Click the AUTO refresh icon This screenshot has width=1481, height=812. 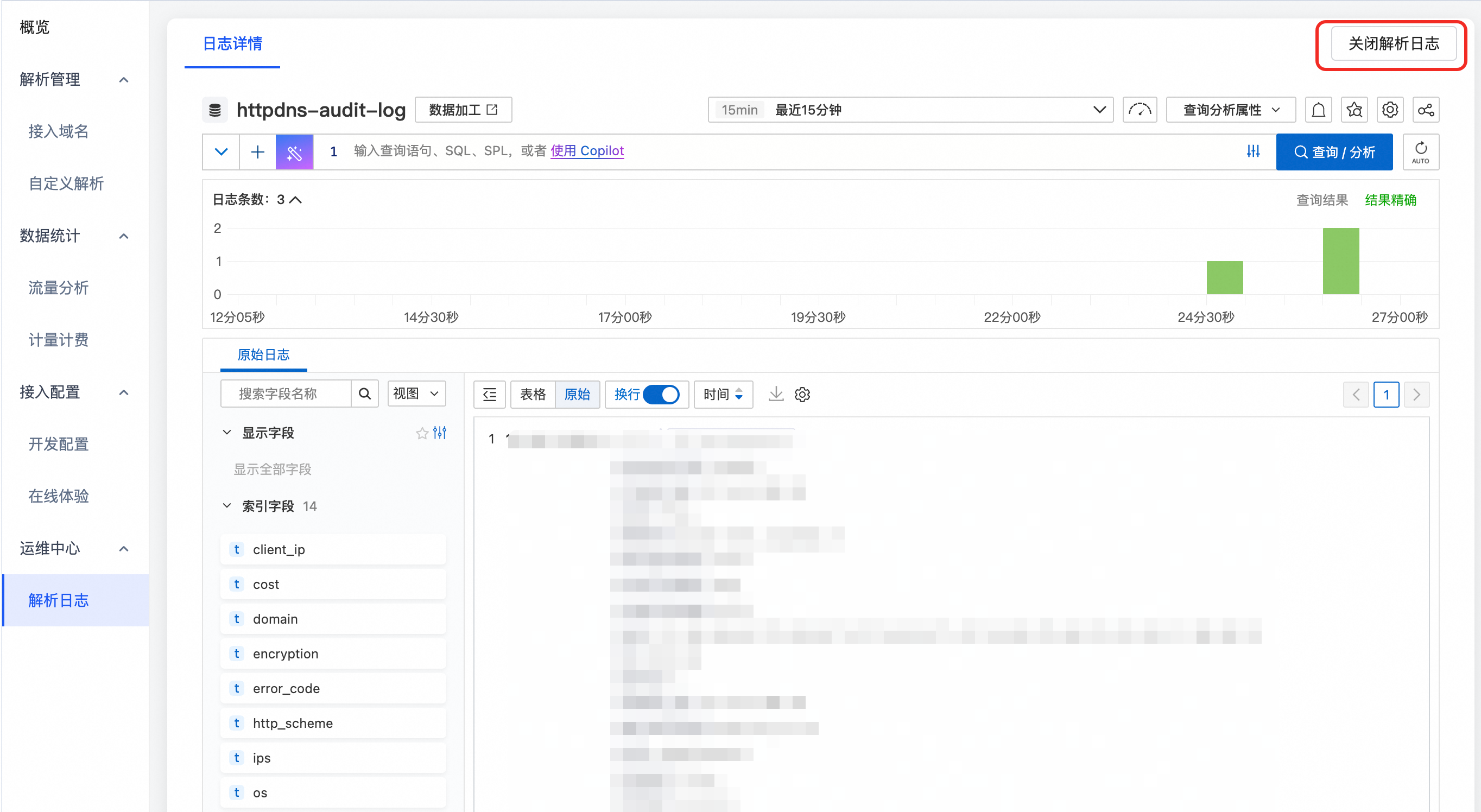[x=1420, y=152]
